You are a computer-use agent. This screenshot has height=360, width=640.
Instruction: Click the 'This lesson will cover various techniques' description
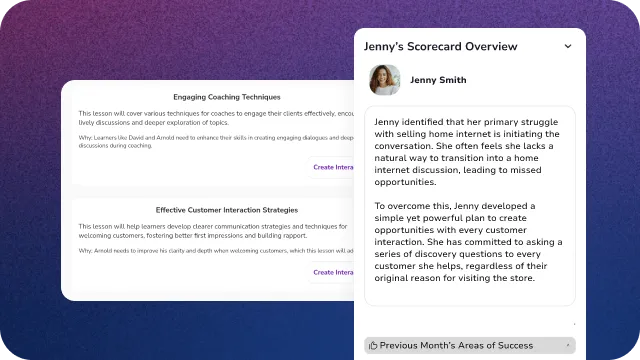(216, 118)
